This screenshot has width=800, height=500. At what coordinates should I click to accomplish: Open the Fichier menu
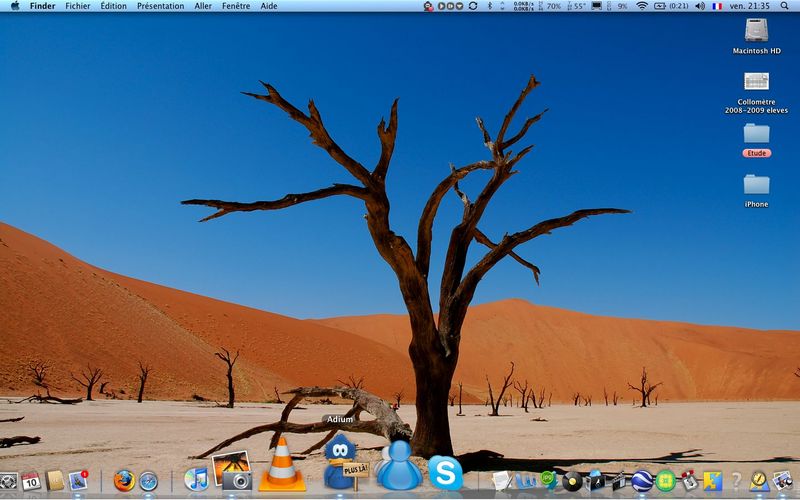[78, 6]
